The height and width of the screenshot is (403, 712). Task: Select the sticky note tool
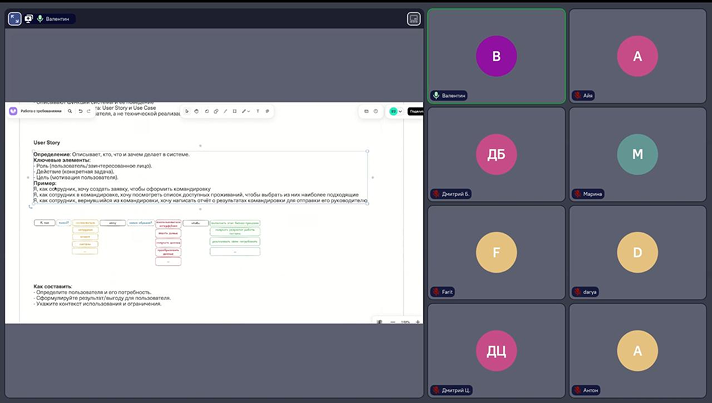pos(207,111)
